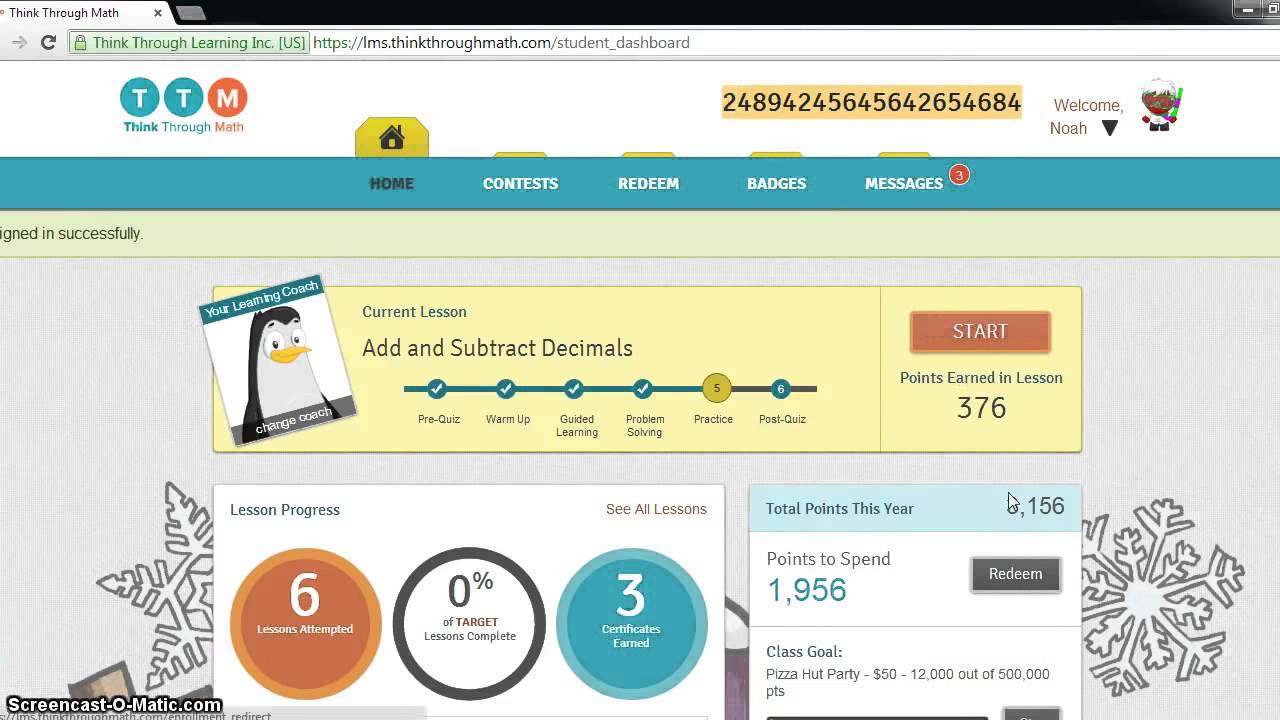Click the change coach label
This screenshot has width=1280, height=720.
click(294, 420)
